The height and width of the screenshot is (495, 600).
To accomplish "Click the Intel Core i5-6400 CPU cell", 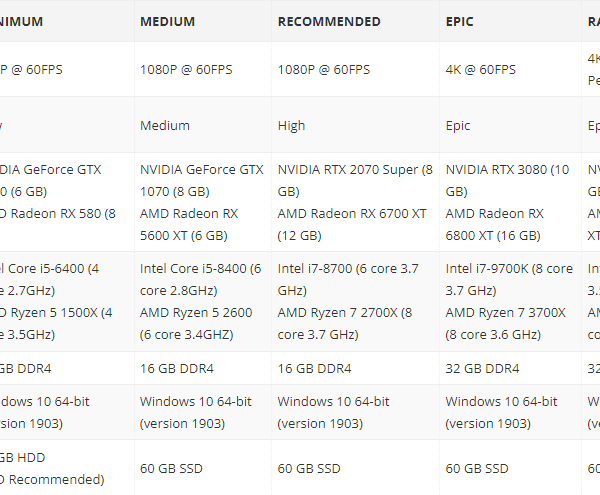I will tap(67, 301).
